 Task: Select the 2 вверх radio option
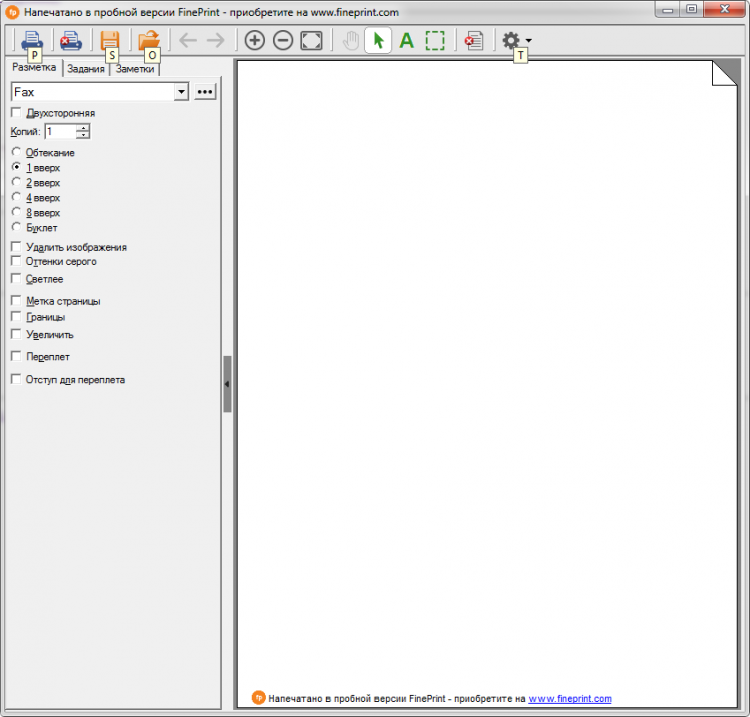16,182
